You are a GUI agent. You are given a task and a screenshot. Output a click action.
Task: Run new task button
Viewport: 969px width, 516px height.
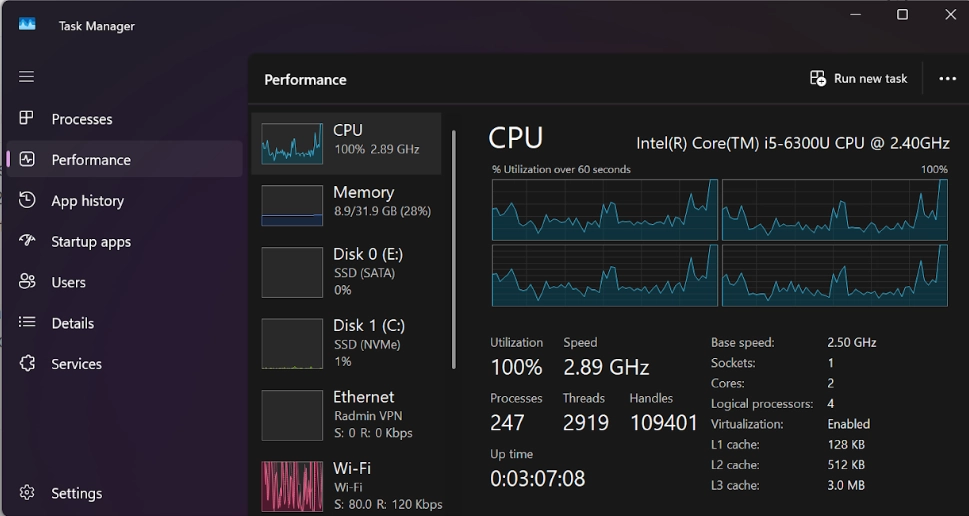pos(858,78)
